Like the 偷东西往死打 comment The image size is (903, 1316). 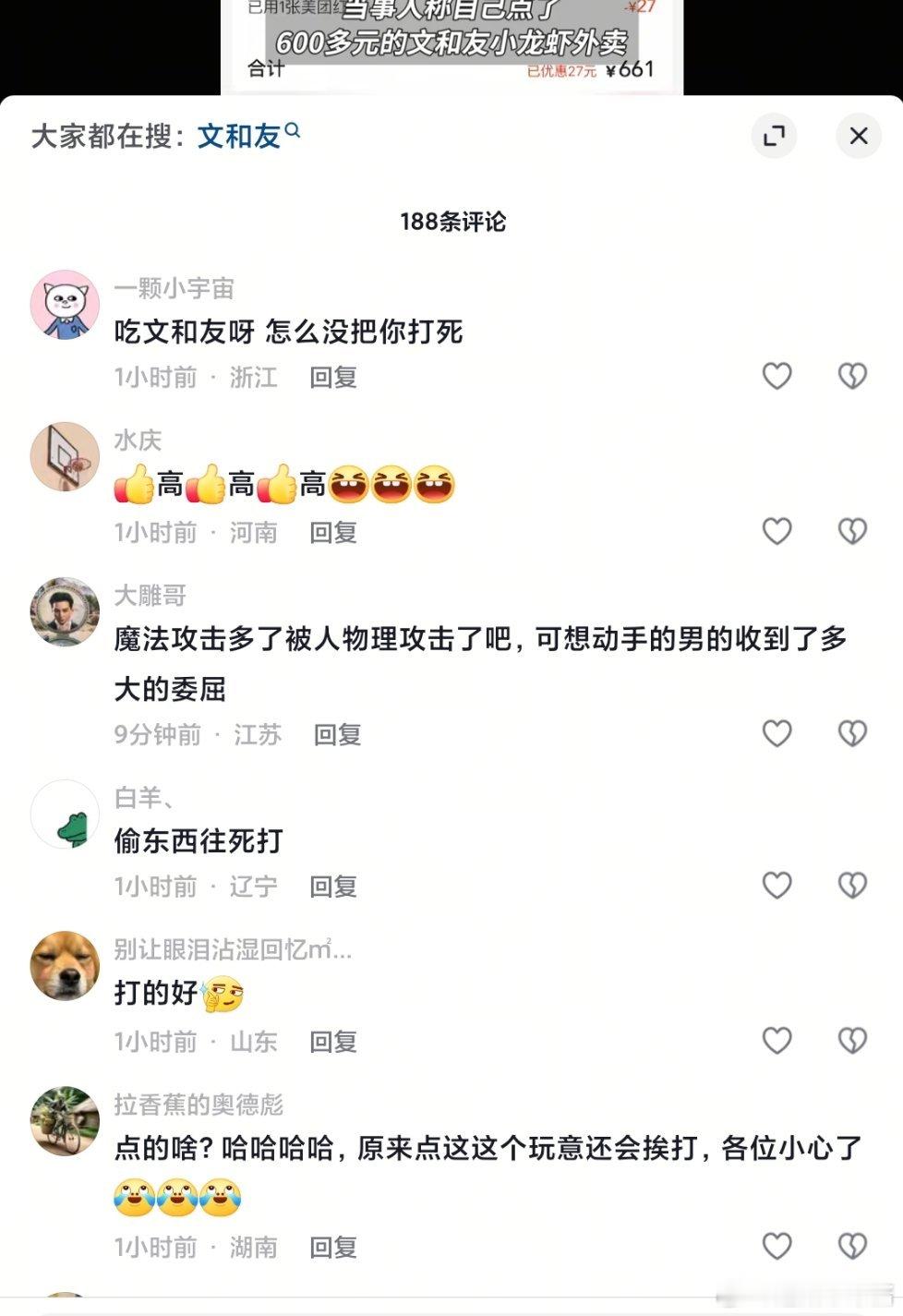777,886
